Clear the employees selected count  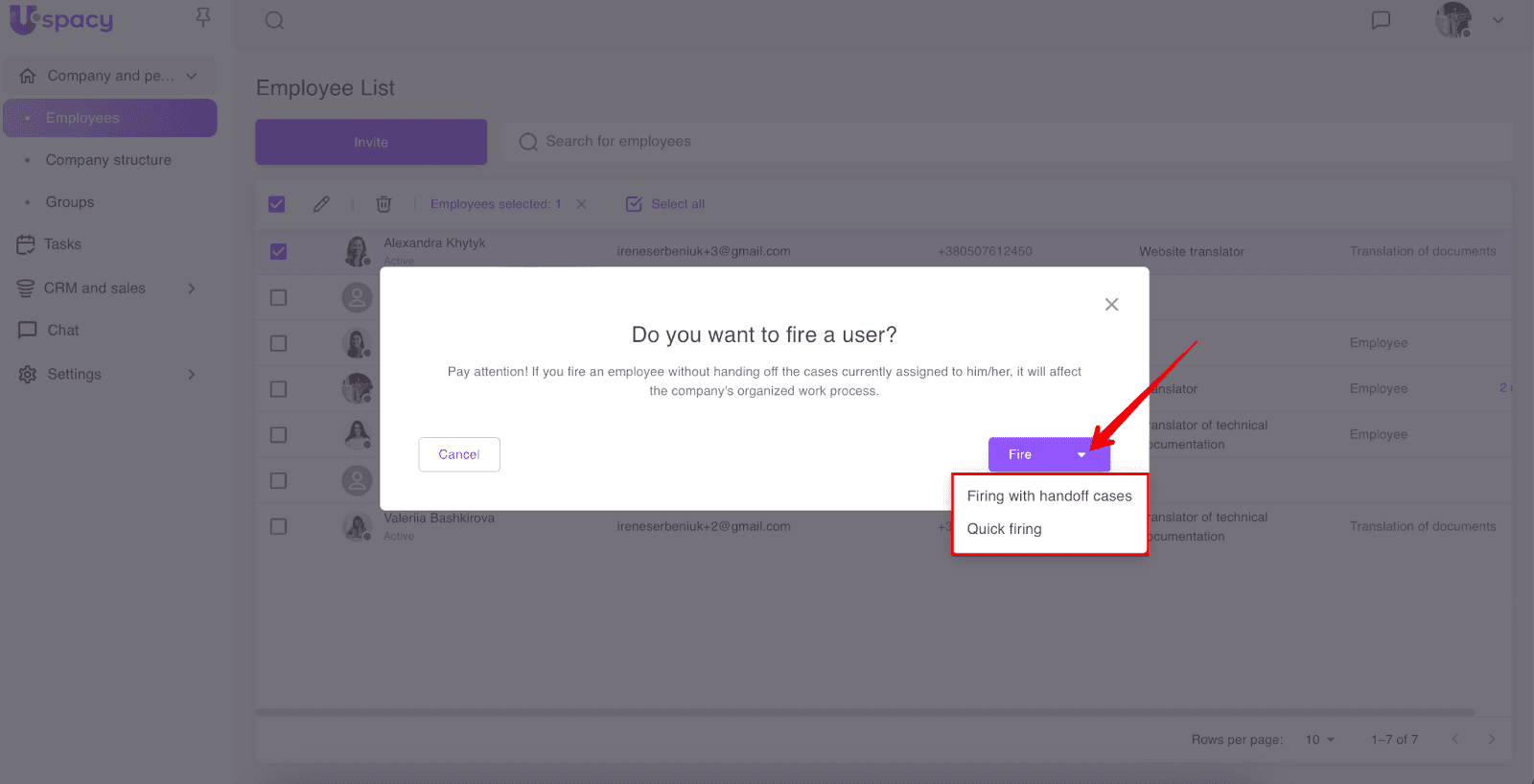[581, 204]
